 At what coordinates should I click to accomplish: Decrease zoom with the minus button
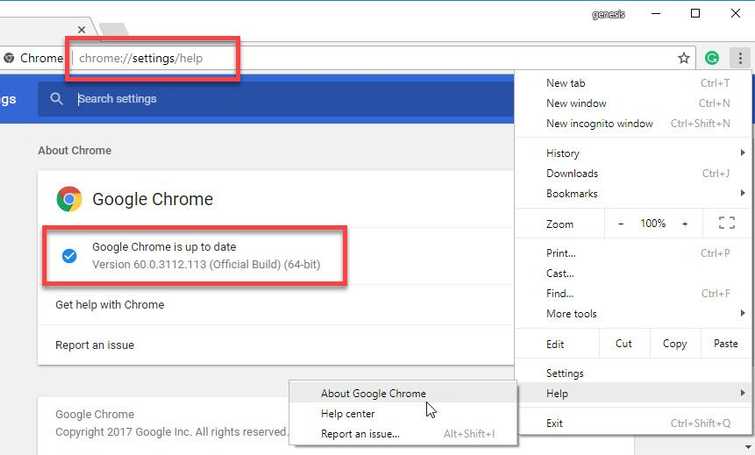(621, 223)
